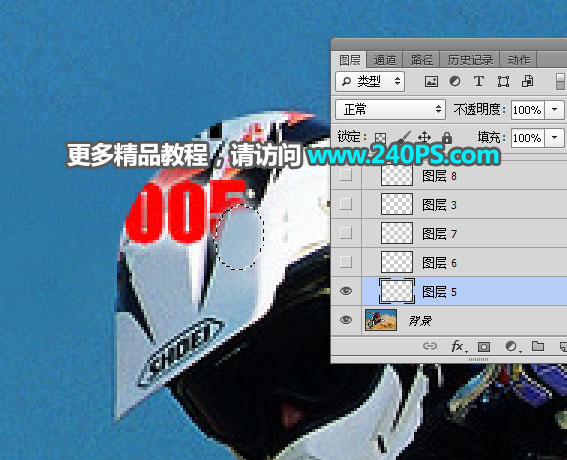Filter layers by smart object icon

pyautogui.click(x=527, y=81)
